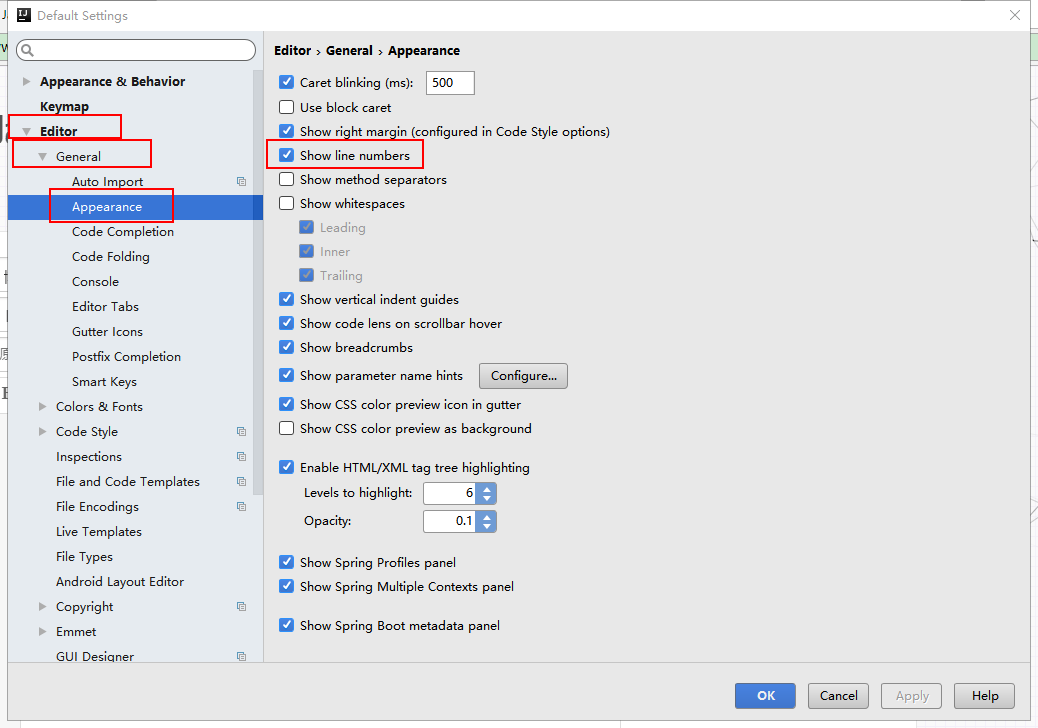This screenshot has width=1038, height=728.
Task: Select File Types settings
Action: point(84,557)
